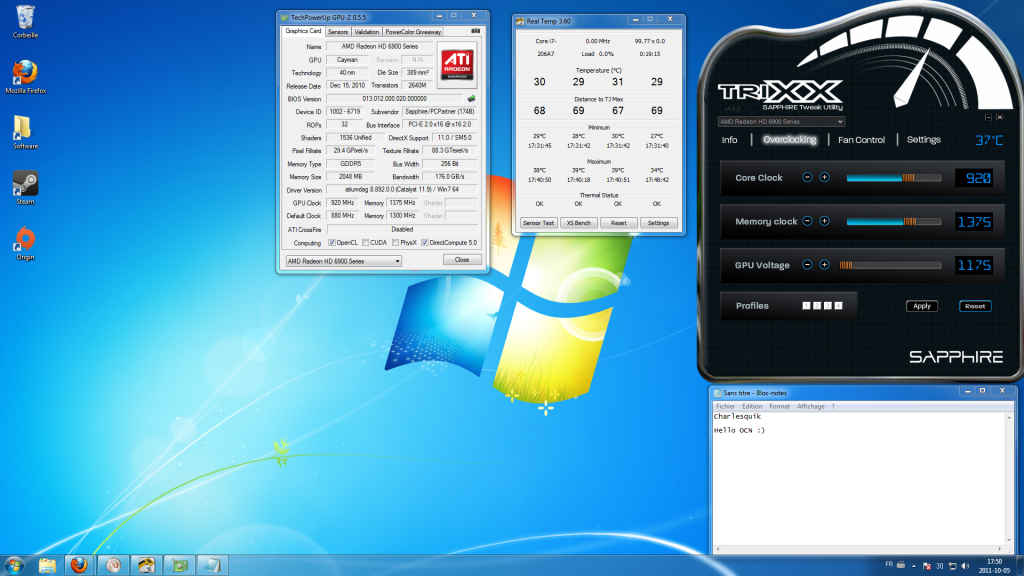Select TriXX profile slot 3
Viewport: 1024px width, 576px height.
[x=827, y=306]
